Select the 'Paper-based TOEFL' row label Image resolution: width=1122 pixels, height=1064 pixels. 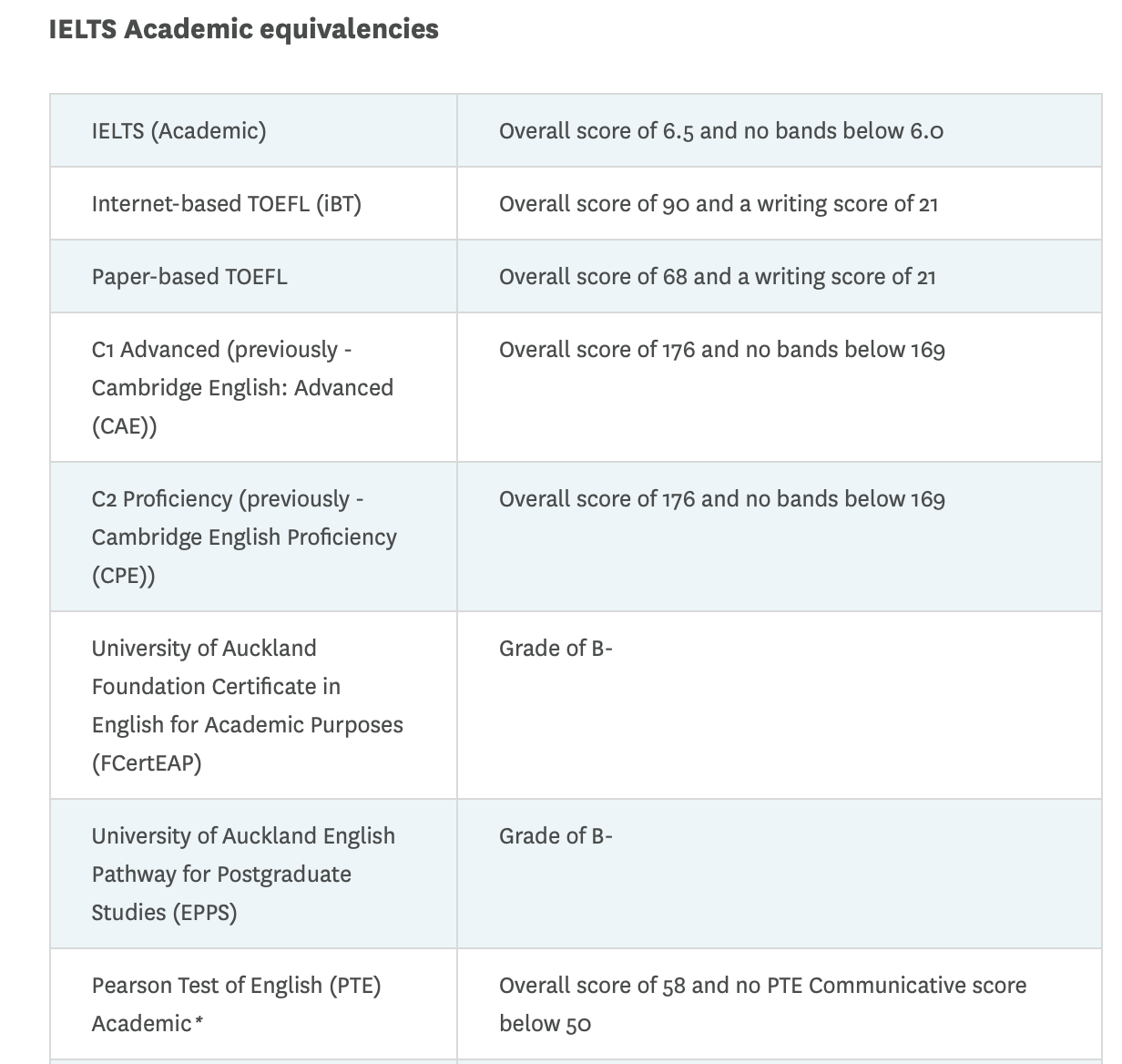pos(189,277)
